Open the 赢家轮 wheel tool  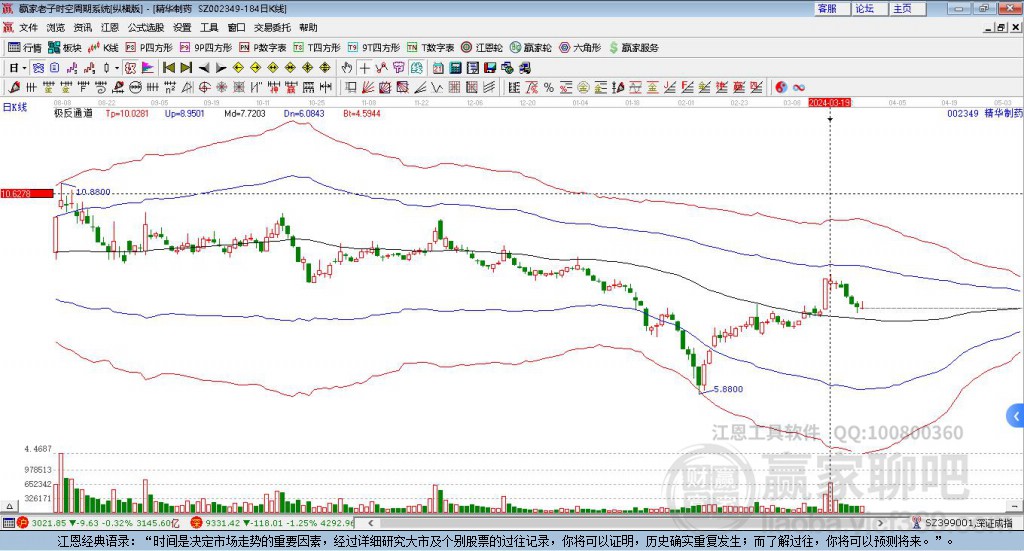[530, 48]
